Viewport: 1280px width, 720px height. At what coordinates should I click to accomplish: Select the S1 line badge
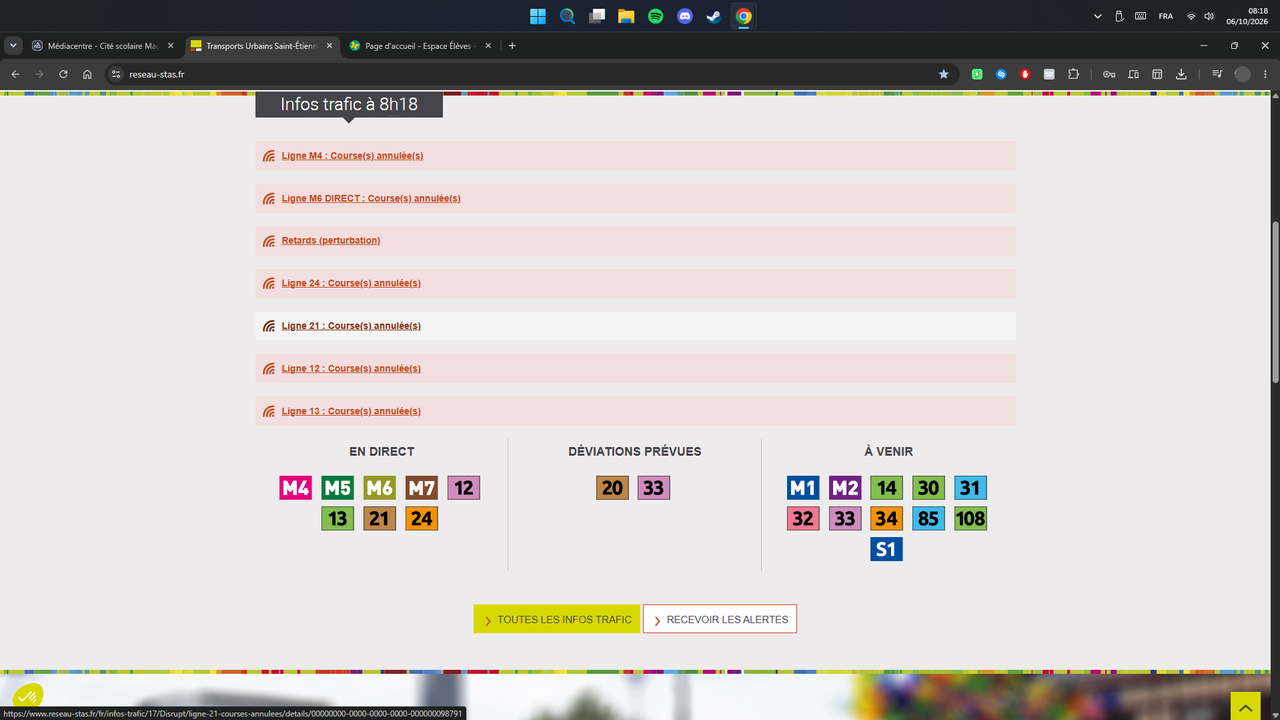(887, 549)
